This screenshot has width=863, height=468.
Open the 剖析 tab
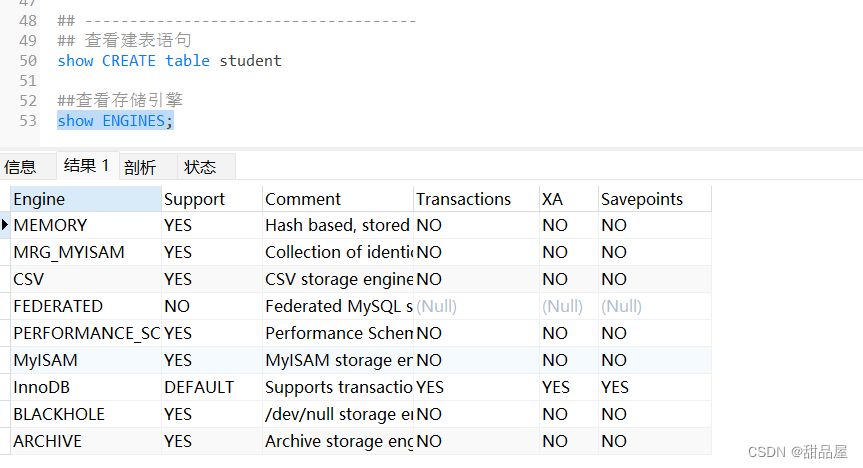pyautogui.click(x=140, y=167)
